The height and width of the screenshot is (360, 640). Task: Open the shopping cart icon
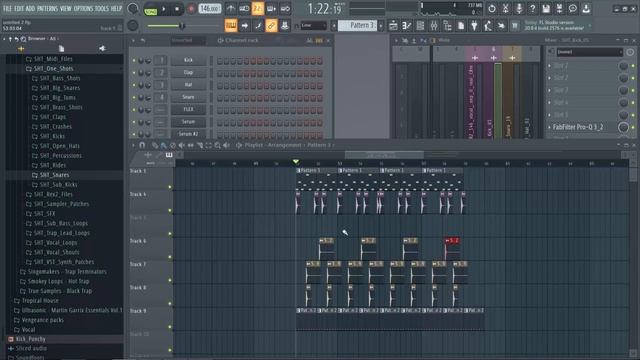(x=515, y=26)
